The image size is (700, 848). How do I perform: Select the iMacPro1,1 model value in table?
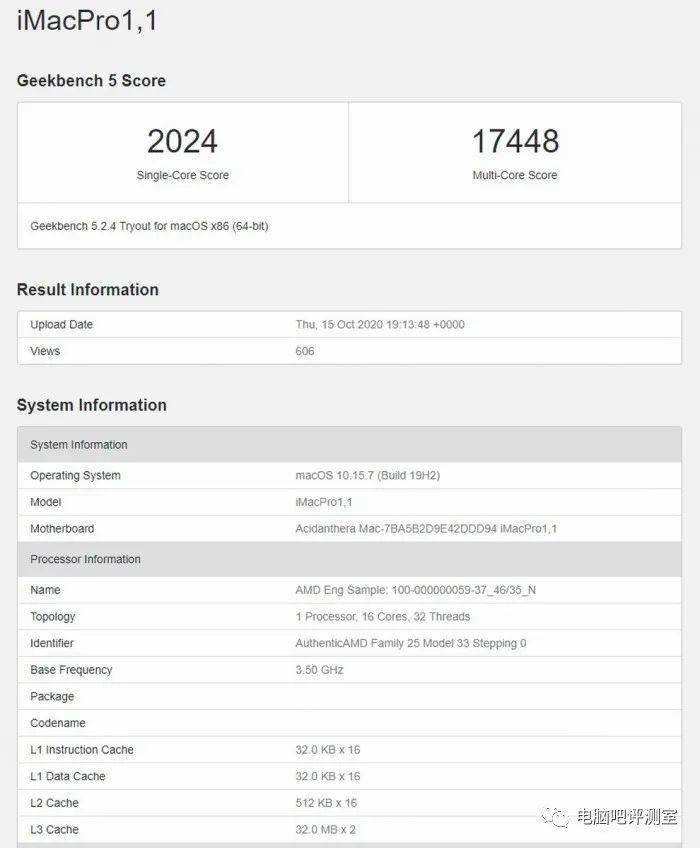(323, 502)
